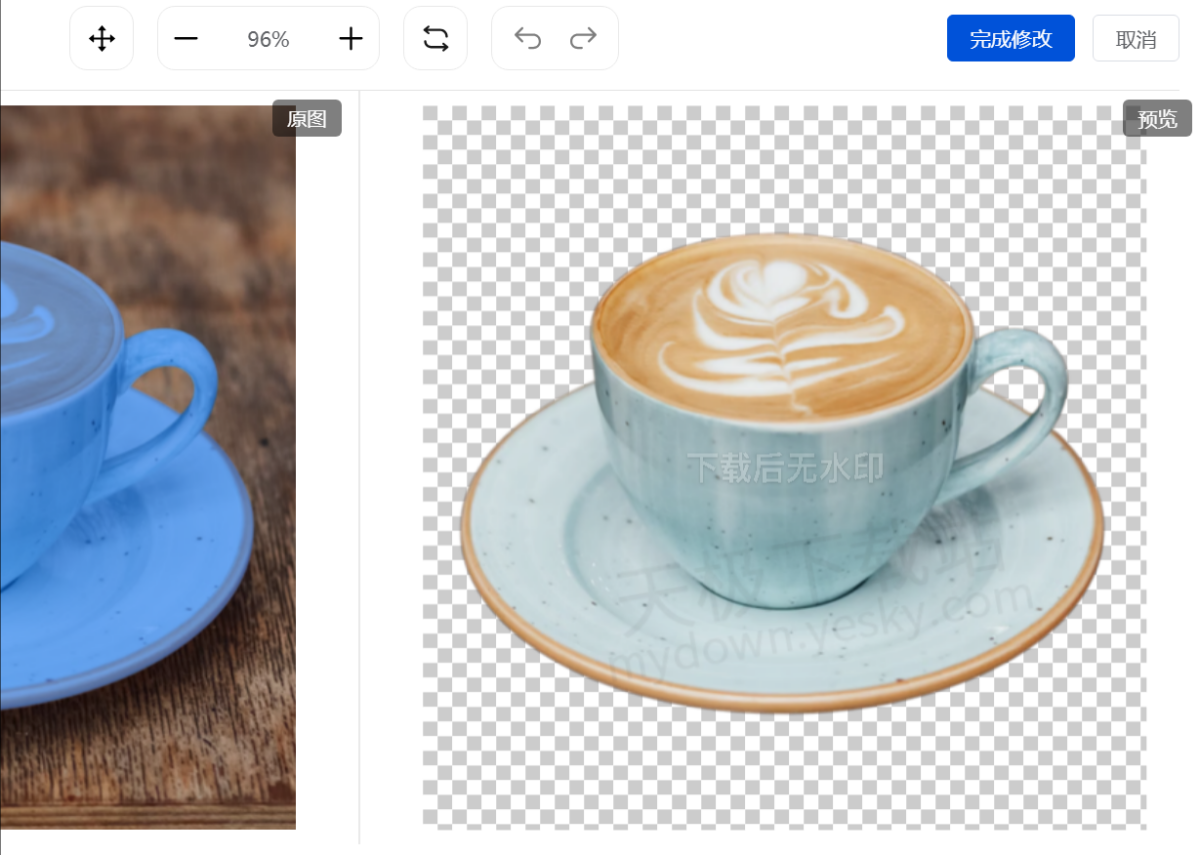Click the plus icon to zoom in

pos(350,39)
